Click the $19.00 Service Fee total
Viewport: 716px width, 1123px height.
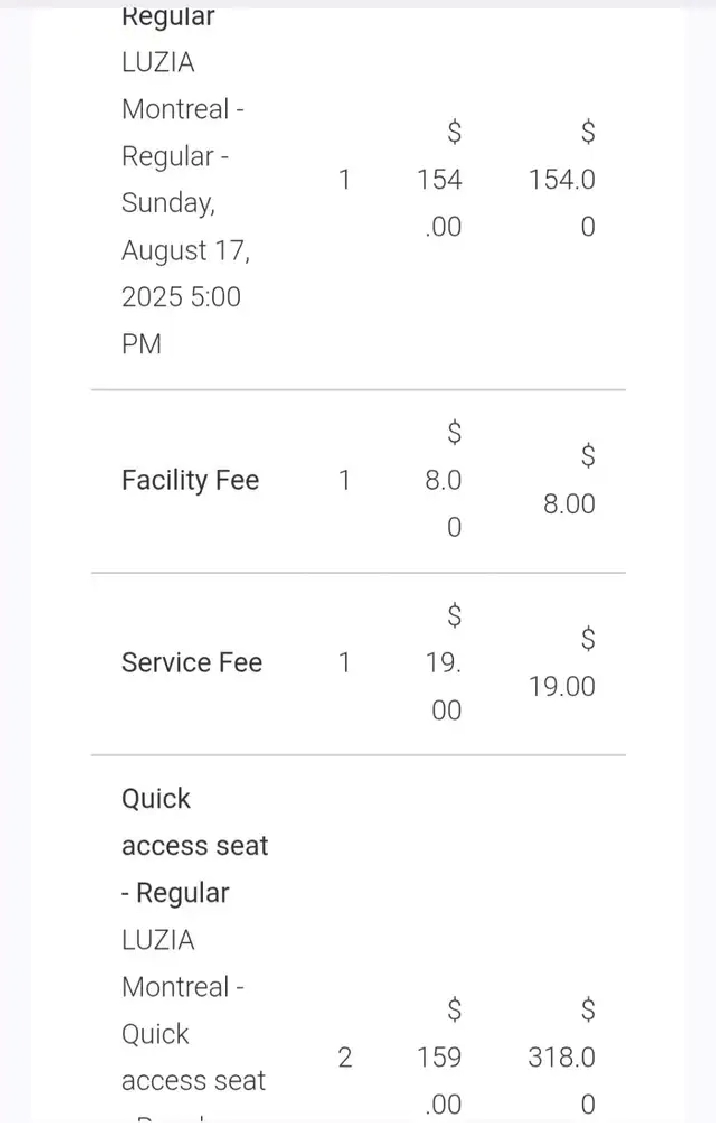coord(562,662)
